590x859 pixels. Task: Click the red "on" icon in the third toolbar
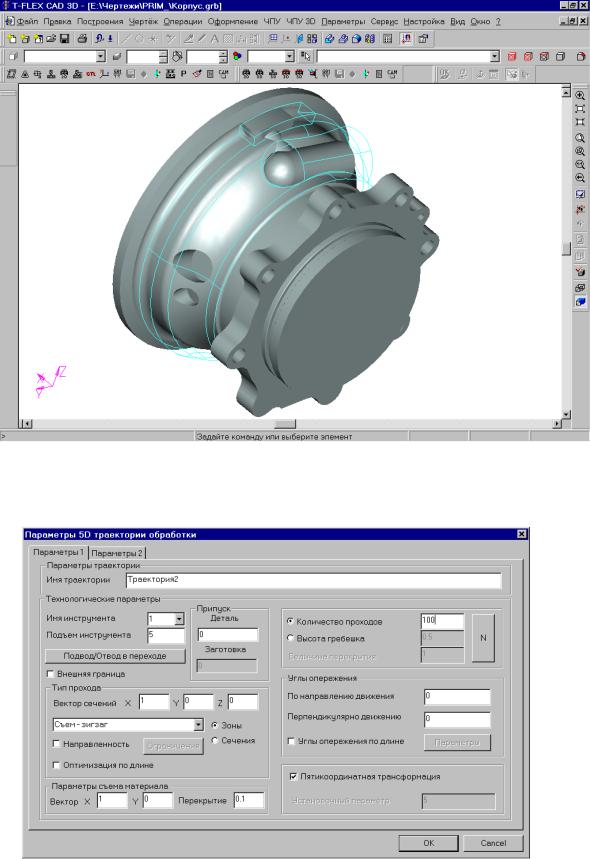(x=90, y=74)
